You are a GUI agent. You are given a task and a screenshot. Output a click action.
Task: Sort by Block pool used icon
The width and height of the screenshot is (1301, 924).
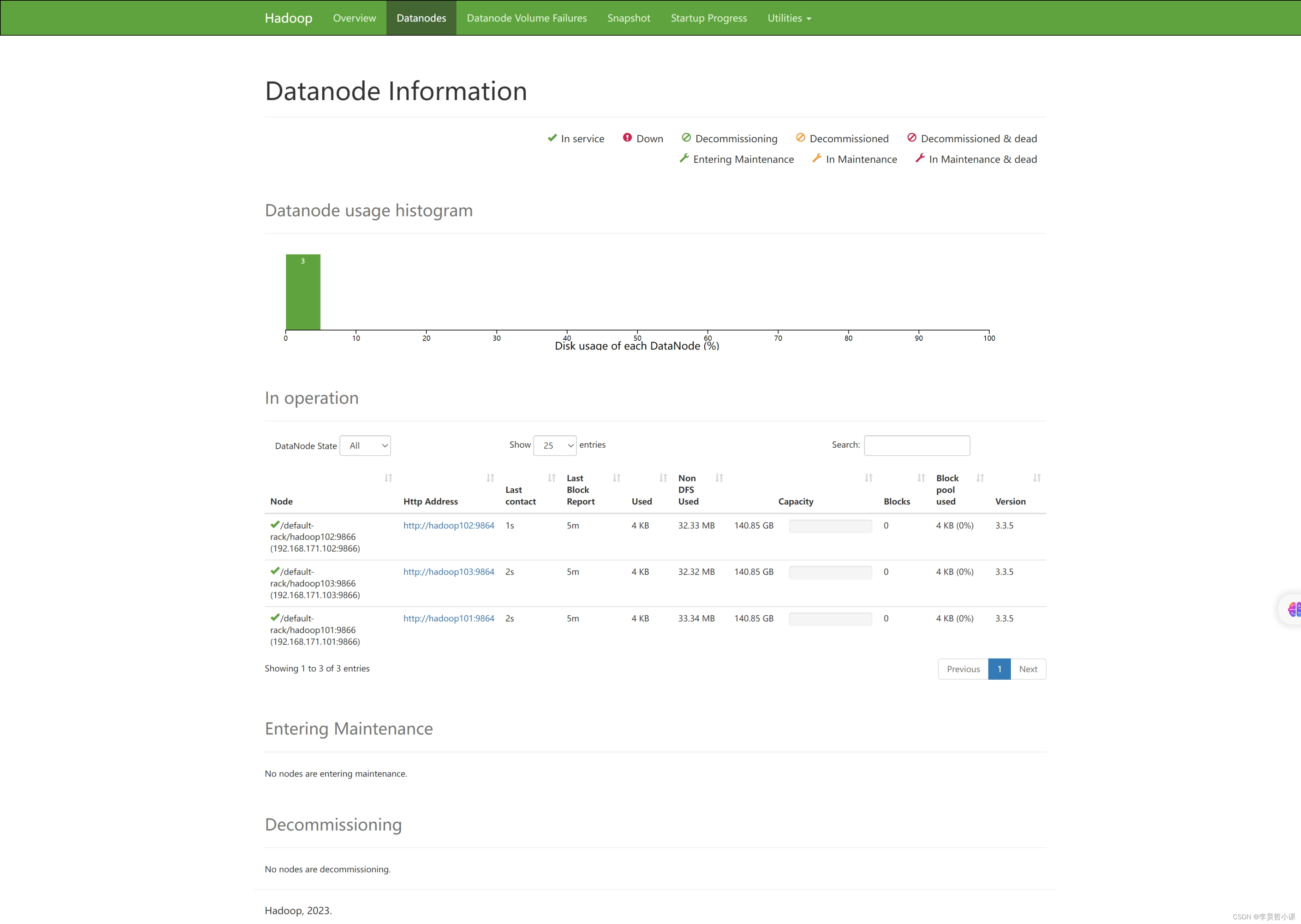coord(980,478)
